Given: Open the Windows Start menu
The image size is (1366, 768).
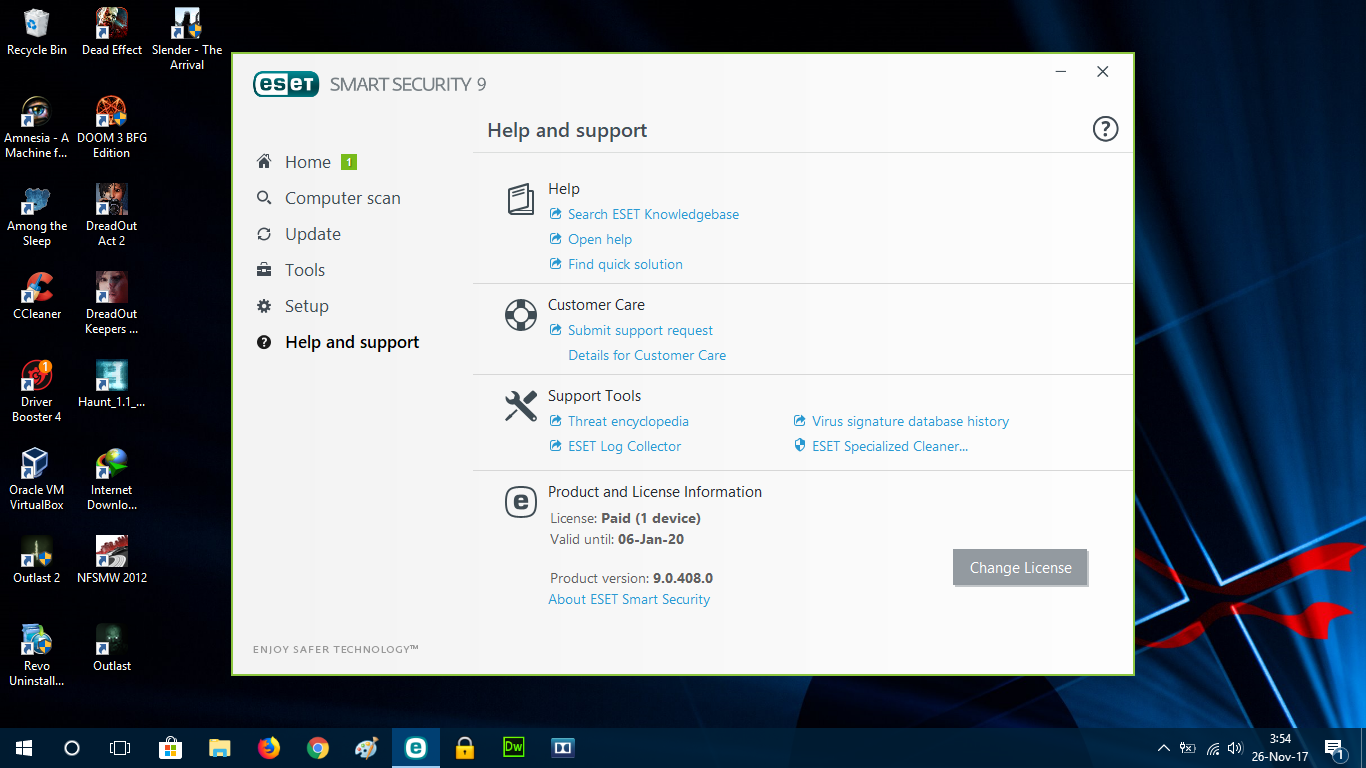Looking at the screenshot, I should pos(24,747).
